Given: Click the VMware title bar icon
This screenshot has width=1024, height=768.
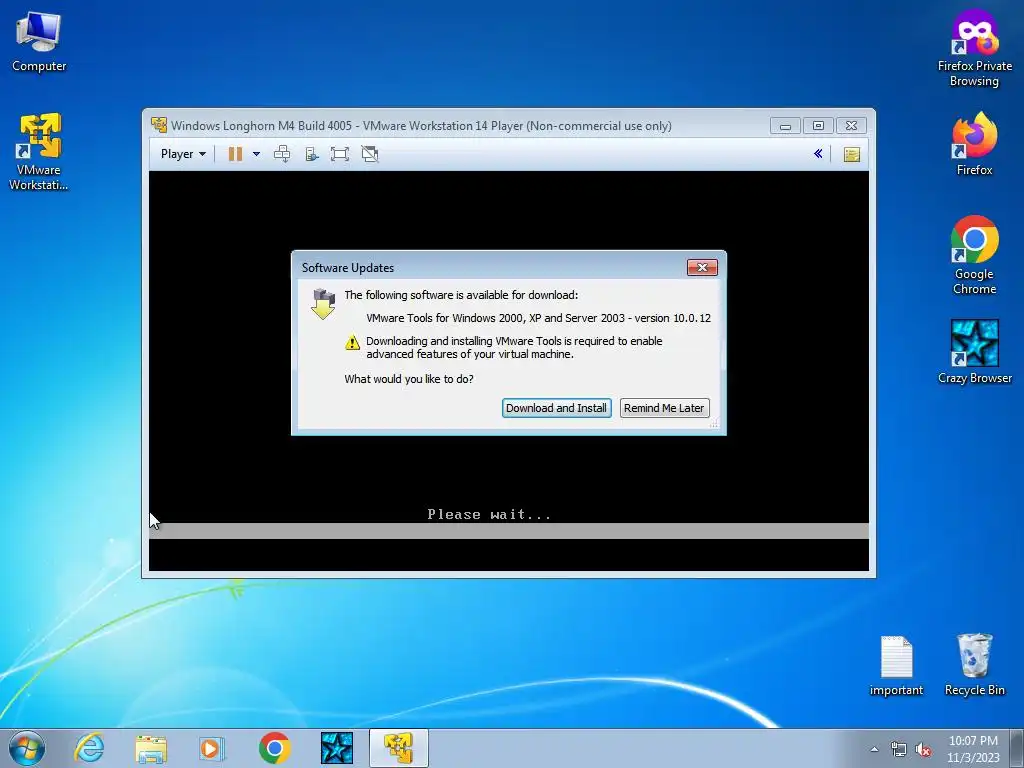Looking at the screenshot, I should tap(159, 125).
